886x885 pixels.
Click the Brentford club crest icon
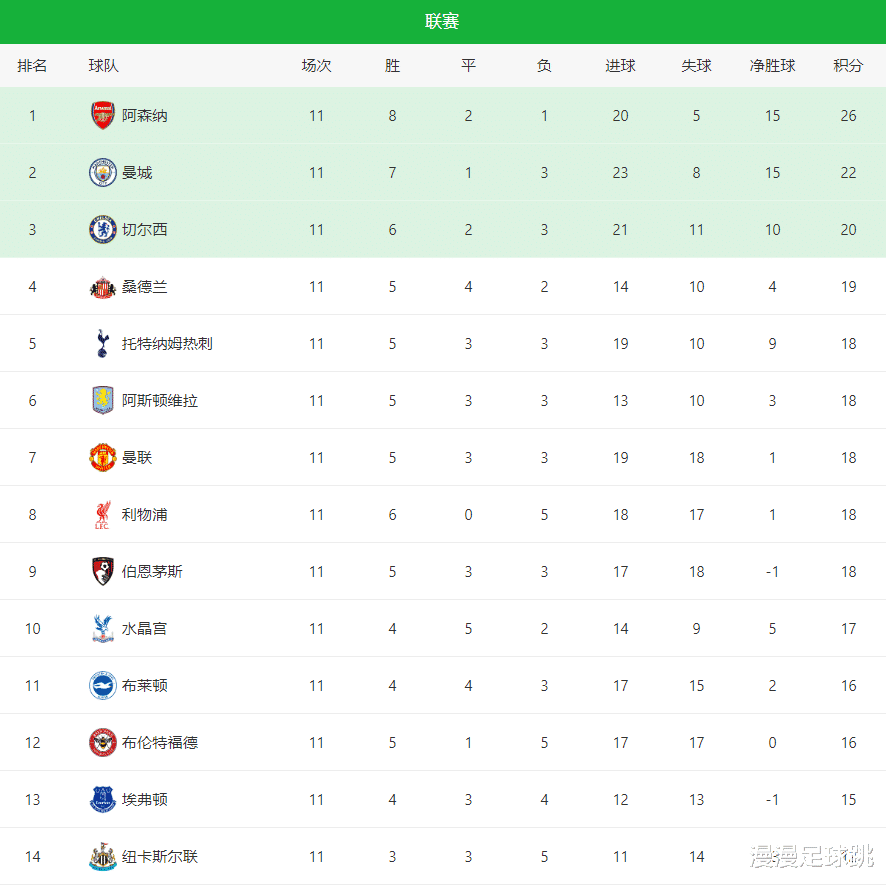coord(102,743)
